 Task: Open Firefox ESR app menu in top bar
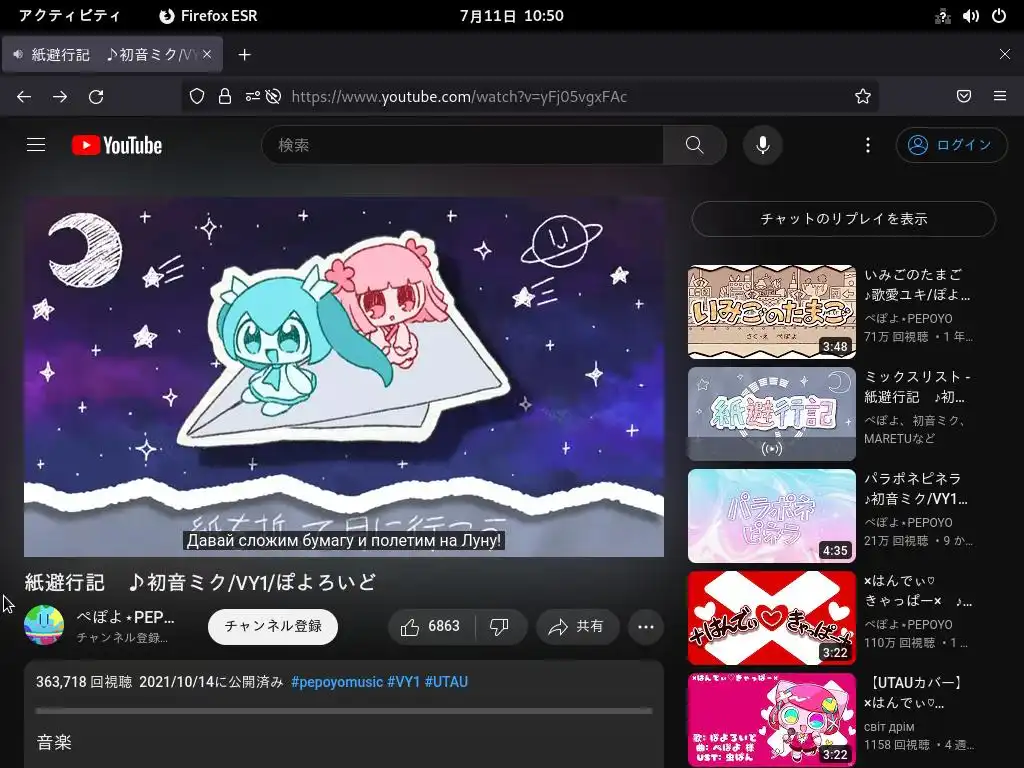[x=208, y=16]
